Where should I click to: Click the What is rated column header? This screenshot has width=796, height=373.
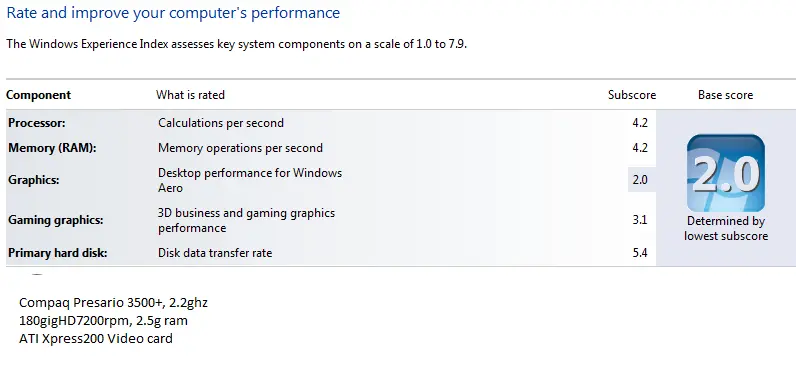[190, 95]
